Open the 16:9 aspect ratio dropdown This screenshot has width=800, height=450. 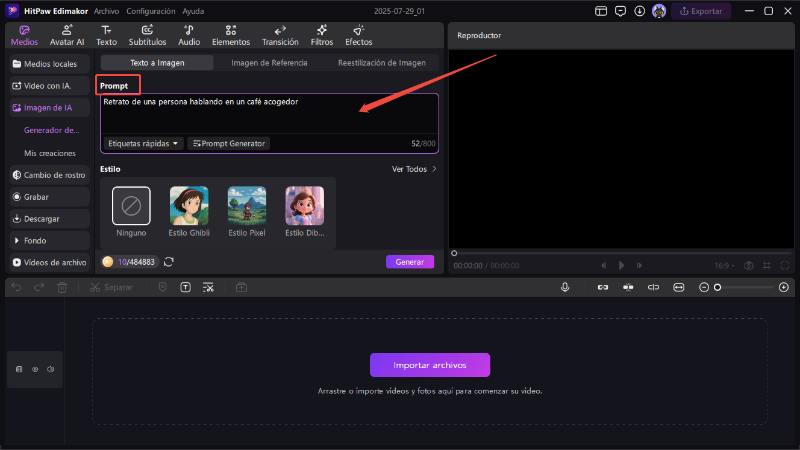724,265
